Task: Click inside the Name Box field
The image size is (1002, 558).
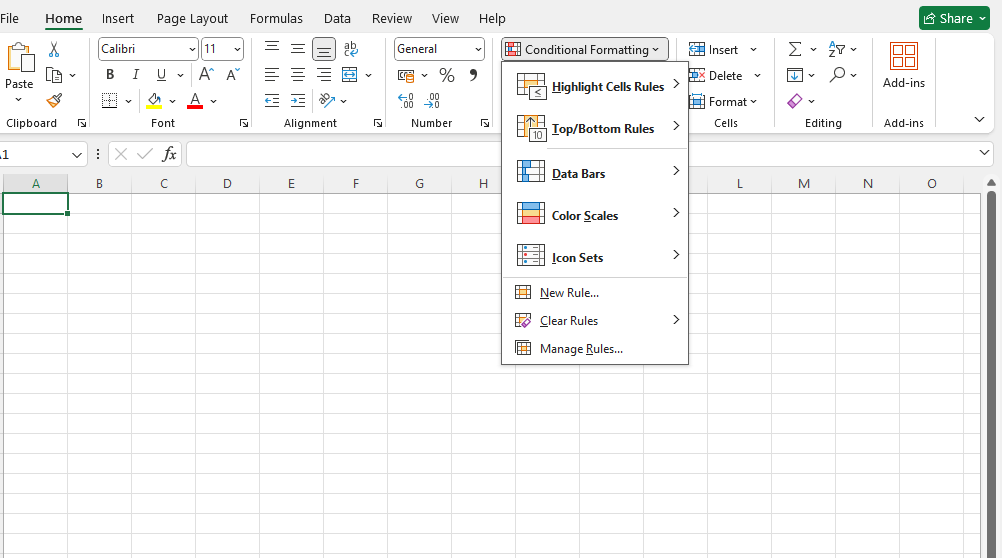Action: coord(34,154)
